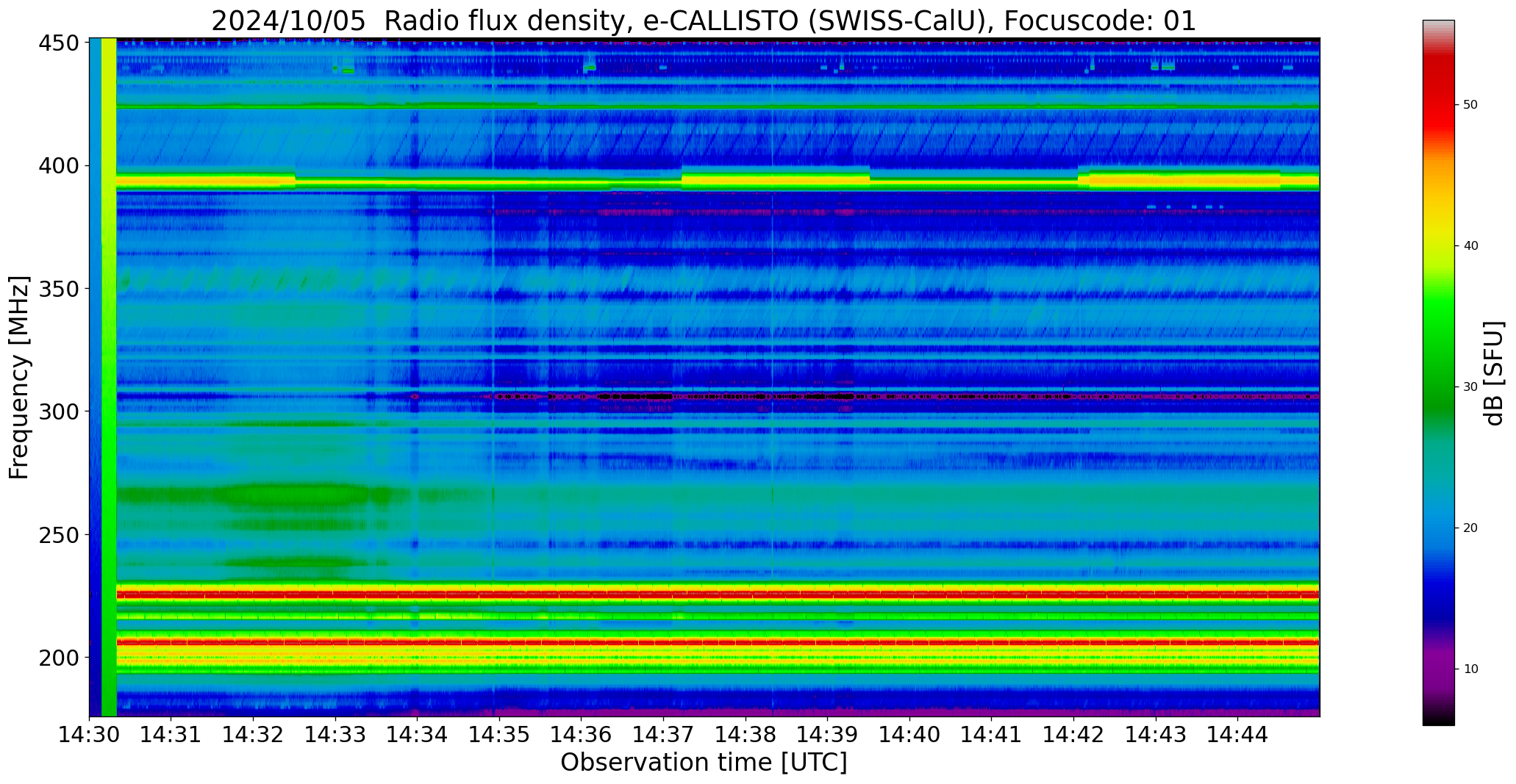The height and width of the screenshot is (784, 1516).
Task: Click the 14:40 time tick label
Action: point(909,733)
